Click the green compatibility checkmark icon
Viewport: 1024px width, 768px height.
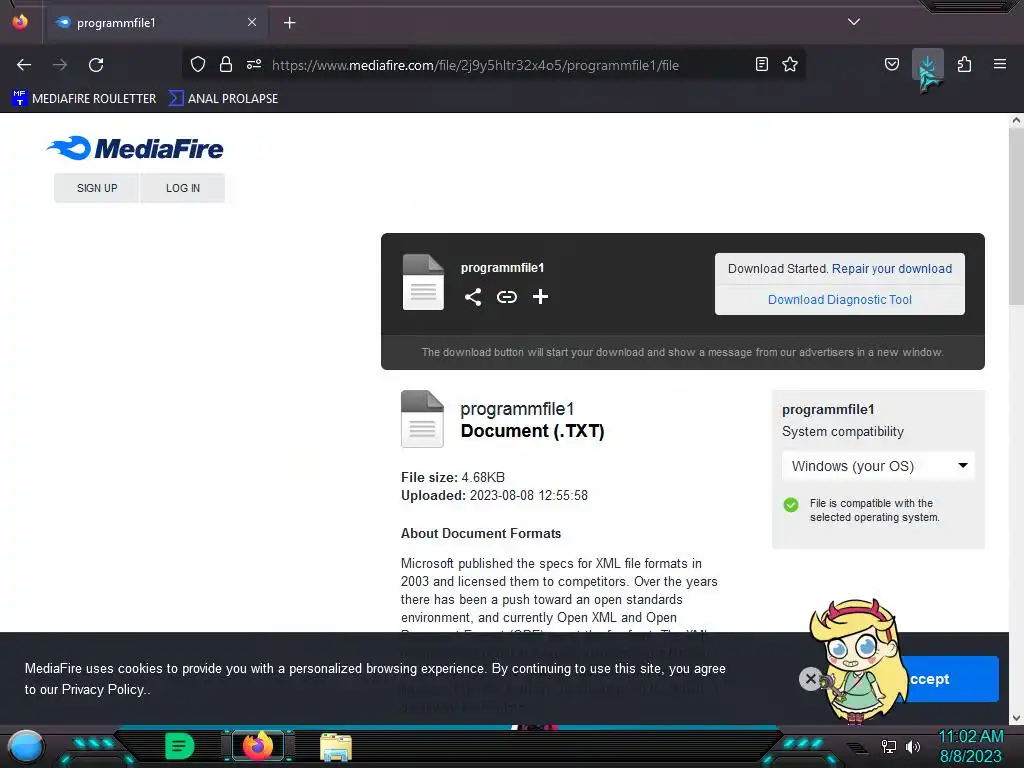pyautogui.click(x=791, y=505)
